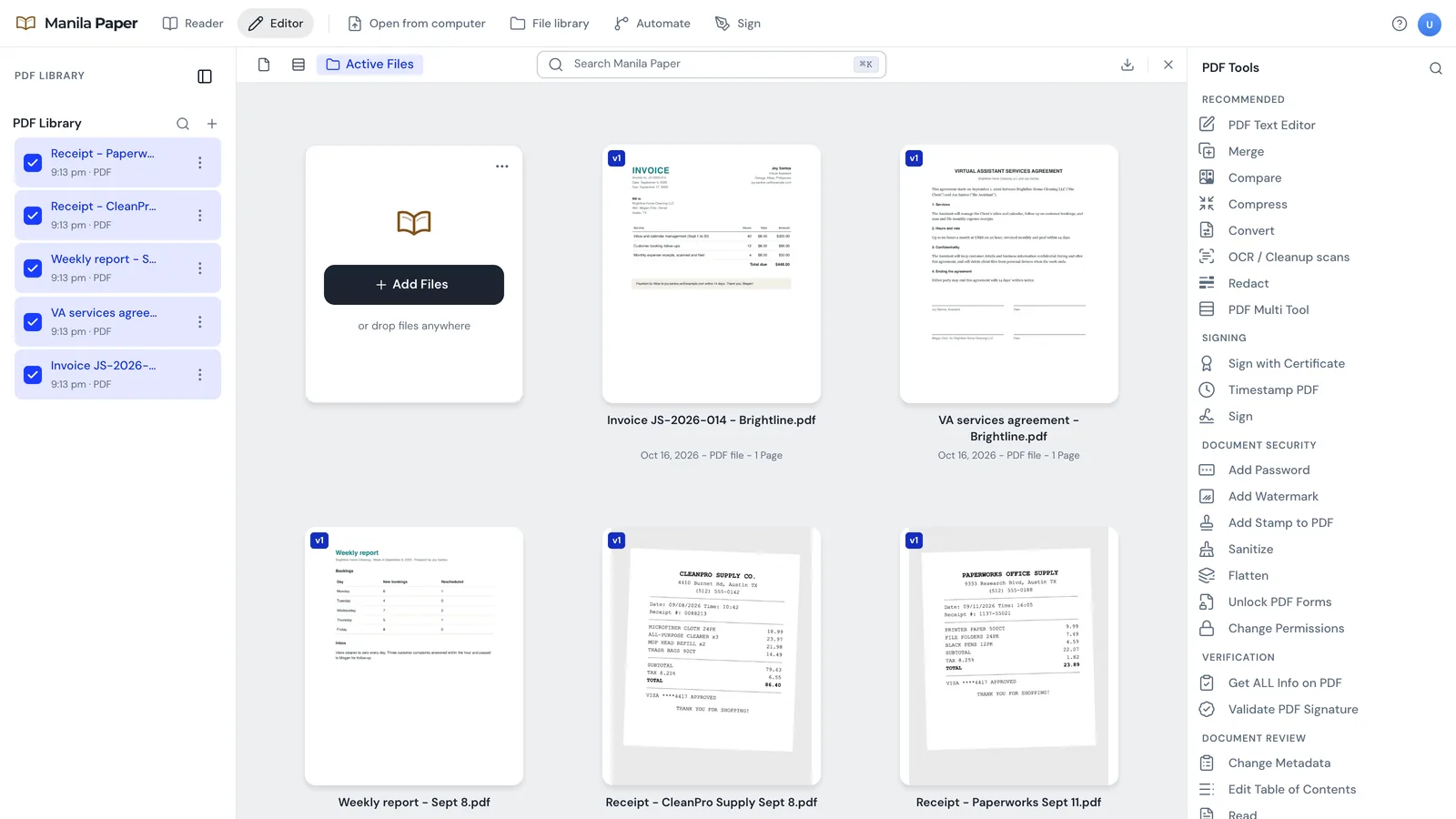Image resolution: width=1456 pixels, height=819 pixels.
Task: Switch to Reader mode
Action: point(193,24)
